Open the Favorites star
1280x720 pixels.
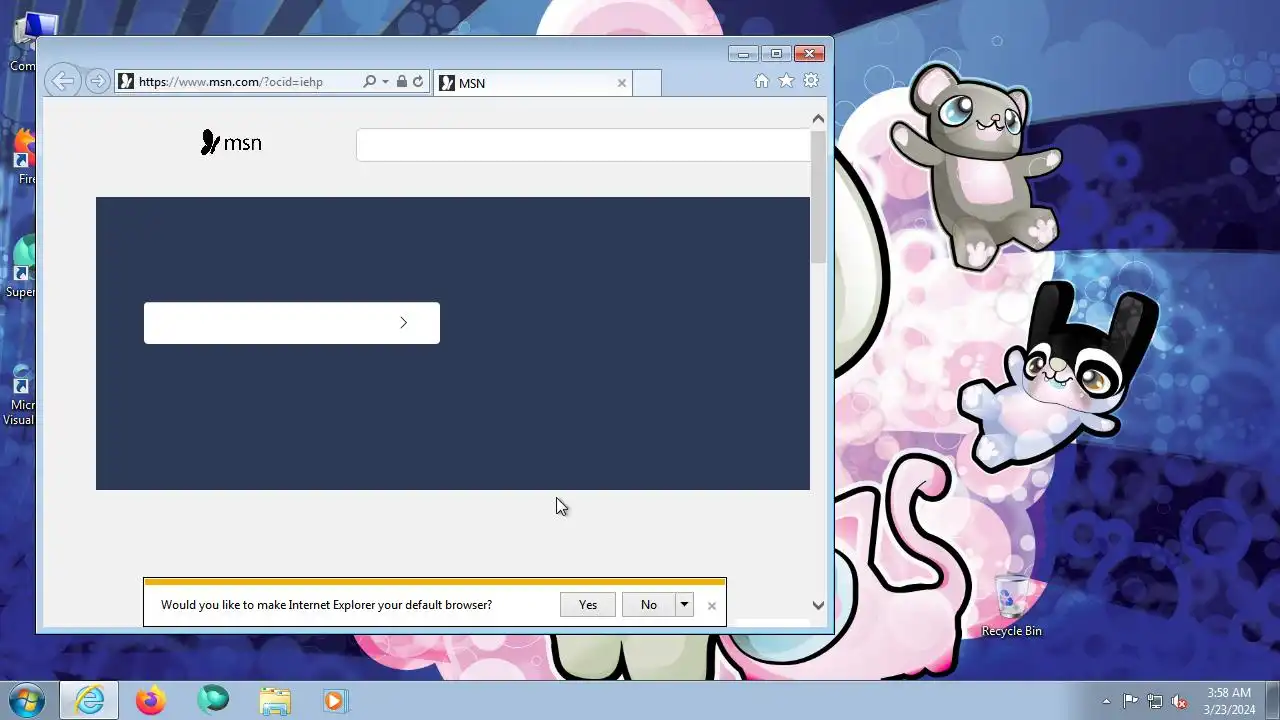787,81
